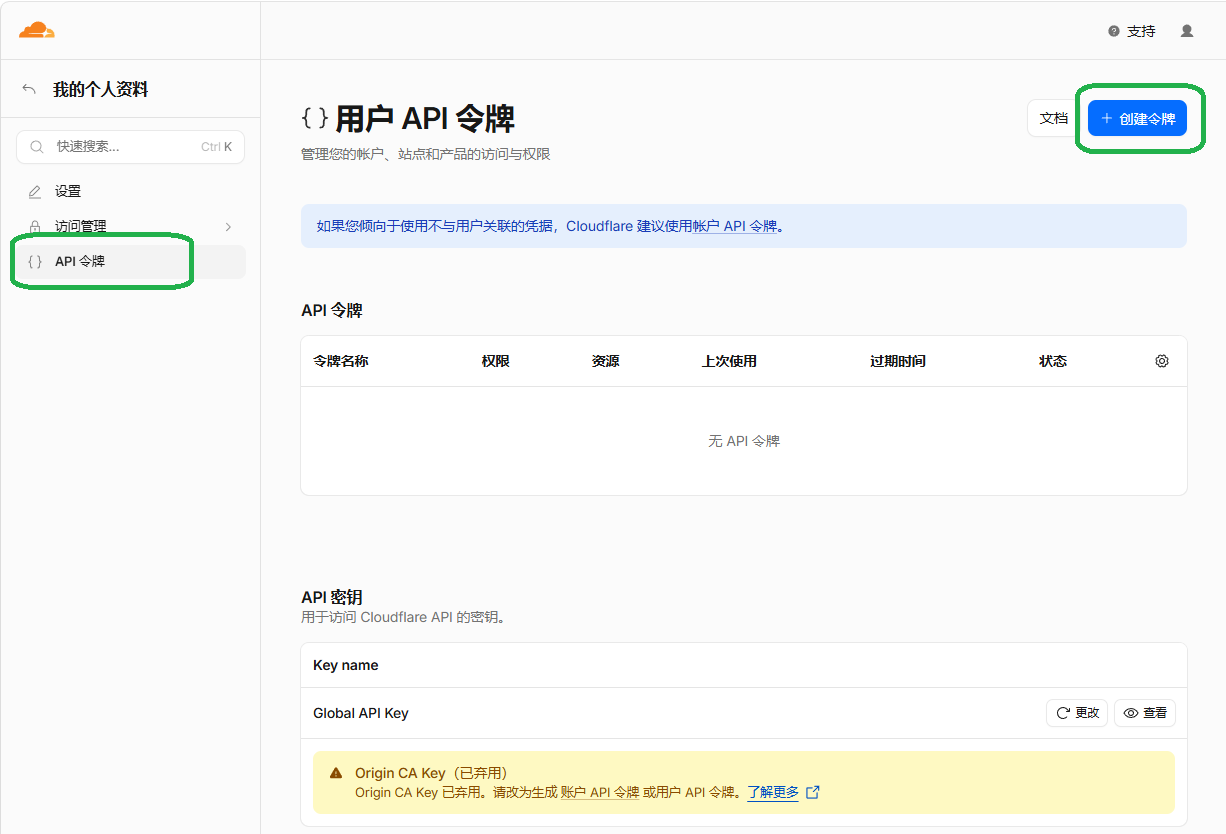Image resolution: width=1226 pixels, height=834 pixels.
Task: Open 设置 in the sidebar
Action: pyautogui.click(x=131, y=192)
